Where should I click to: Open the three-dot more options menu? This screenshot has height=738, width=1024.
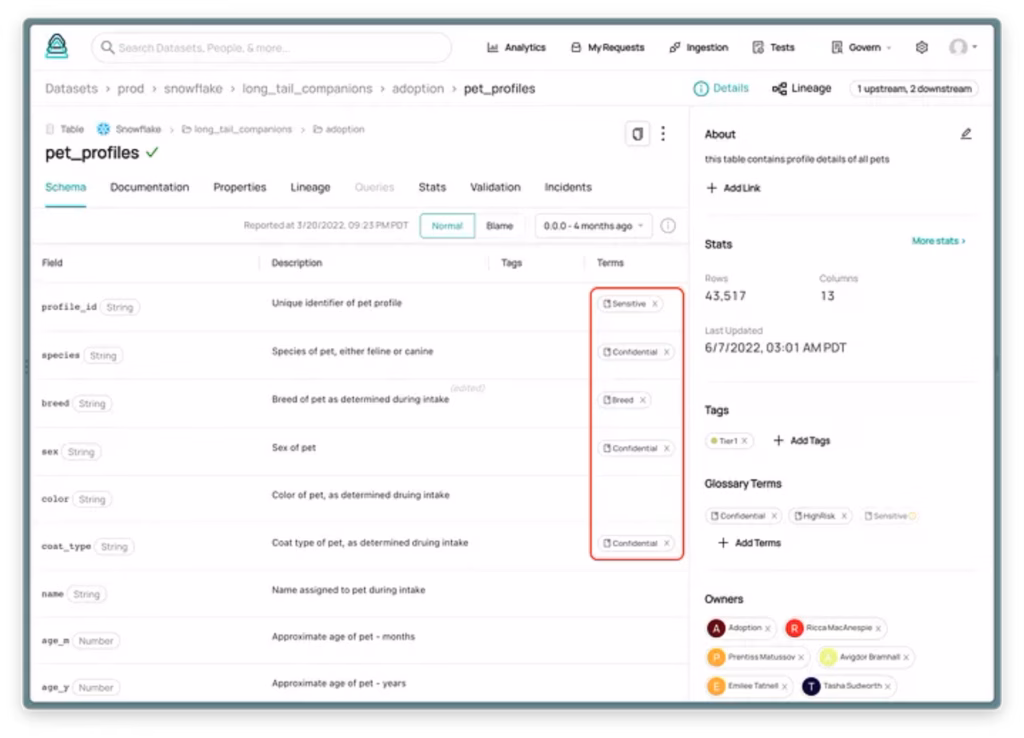click(x=662, y=134)
